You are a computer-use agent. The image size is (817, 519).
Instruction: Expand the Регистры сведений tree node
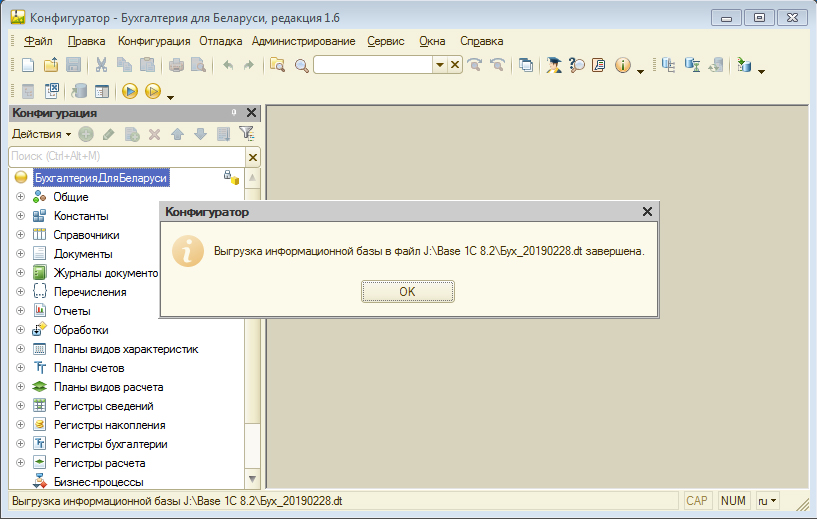point(20,406)
